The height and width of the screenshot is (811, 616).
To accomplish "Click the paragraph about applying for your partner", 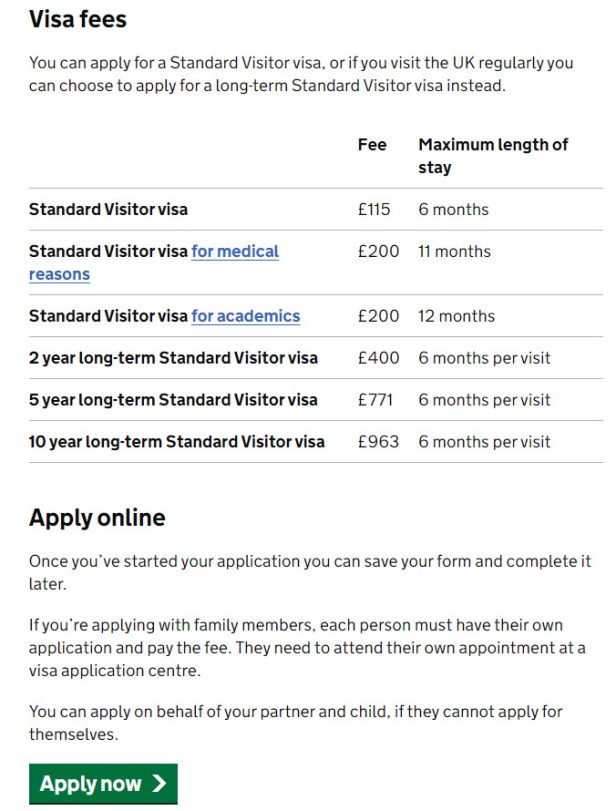I will [295, 723].
